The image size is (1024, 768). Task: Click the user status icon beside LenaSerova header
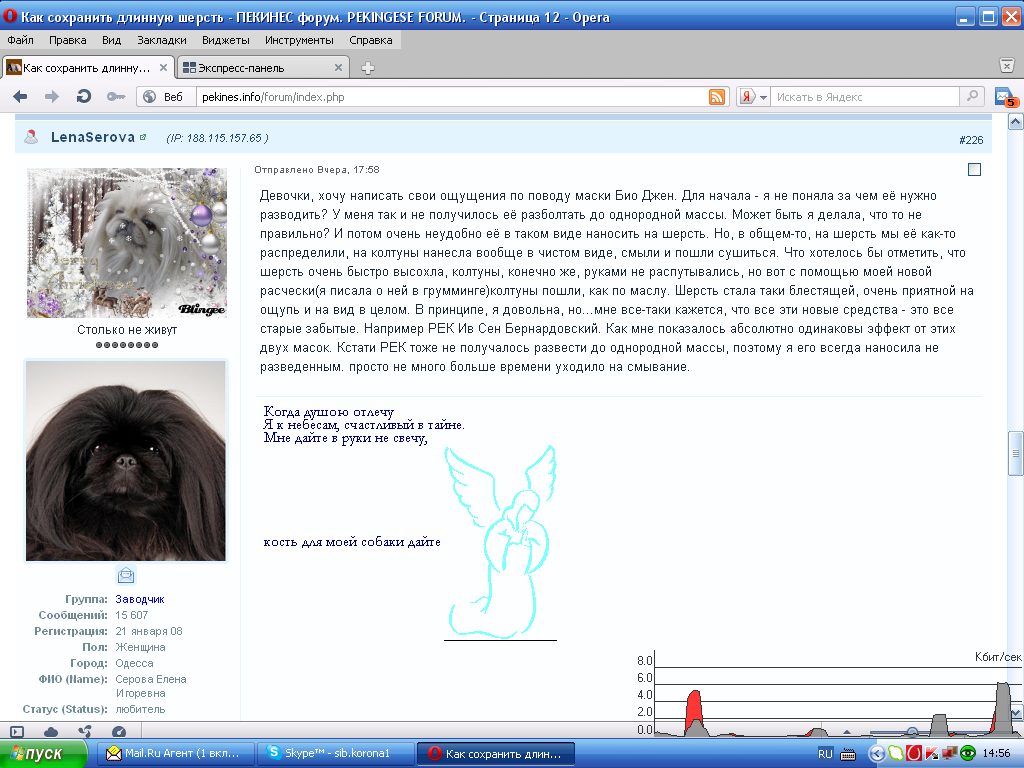coord(31,137)
